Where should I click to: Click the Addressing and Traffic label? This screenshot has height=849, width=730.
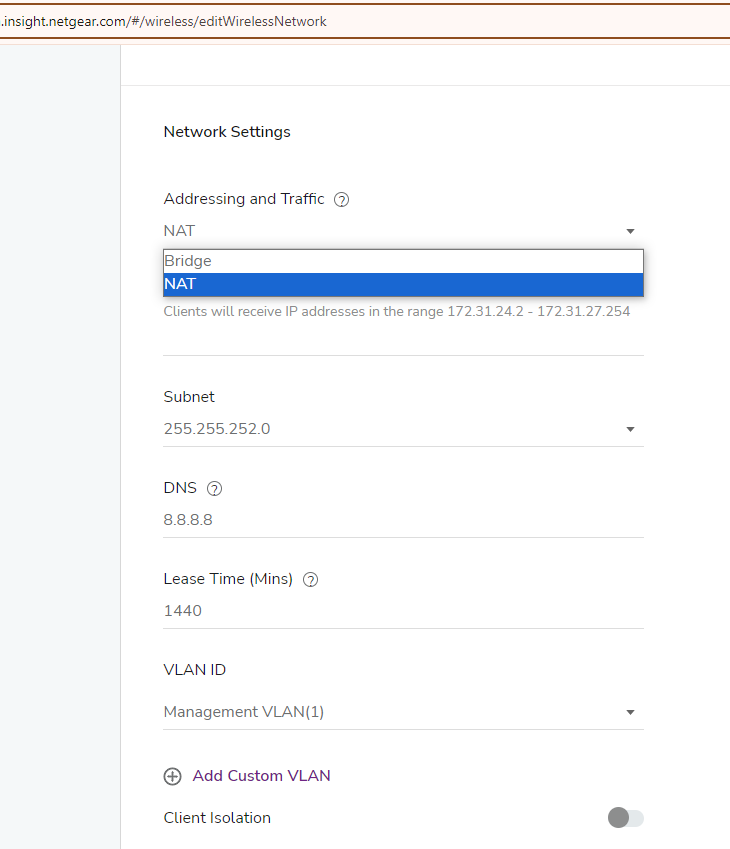click(244, 199)
